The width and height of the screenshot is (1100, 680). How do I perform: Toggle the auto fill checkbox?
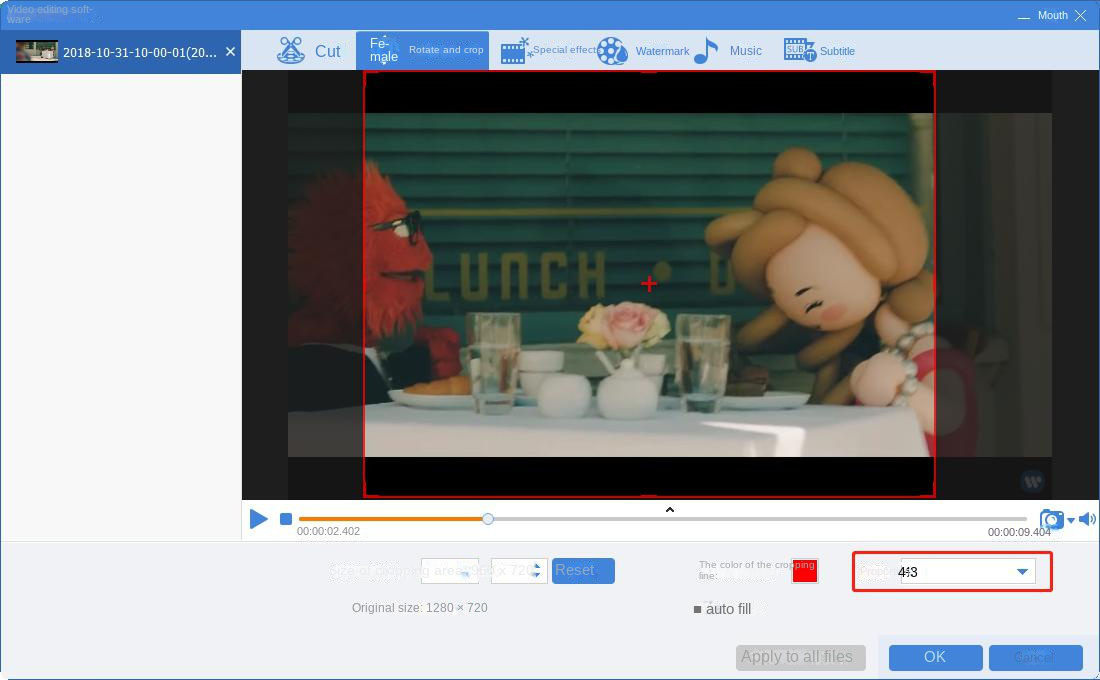tap(697, 609)
